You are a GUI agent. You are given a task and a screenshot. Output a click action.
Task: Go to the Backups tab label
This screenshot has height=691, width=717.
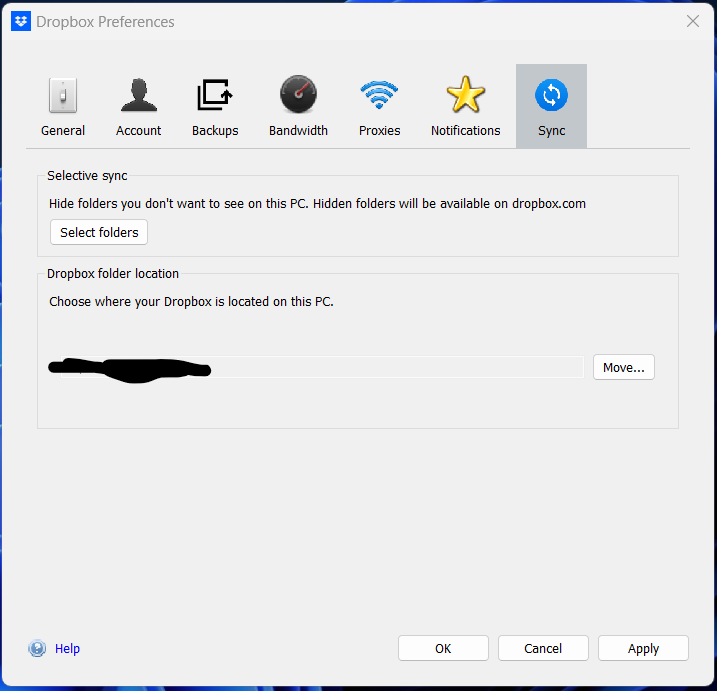click(x=215, y=131)
